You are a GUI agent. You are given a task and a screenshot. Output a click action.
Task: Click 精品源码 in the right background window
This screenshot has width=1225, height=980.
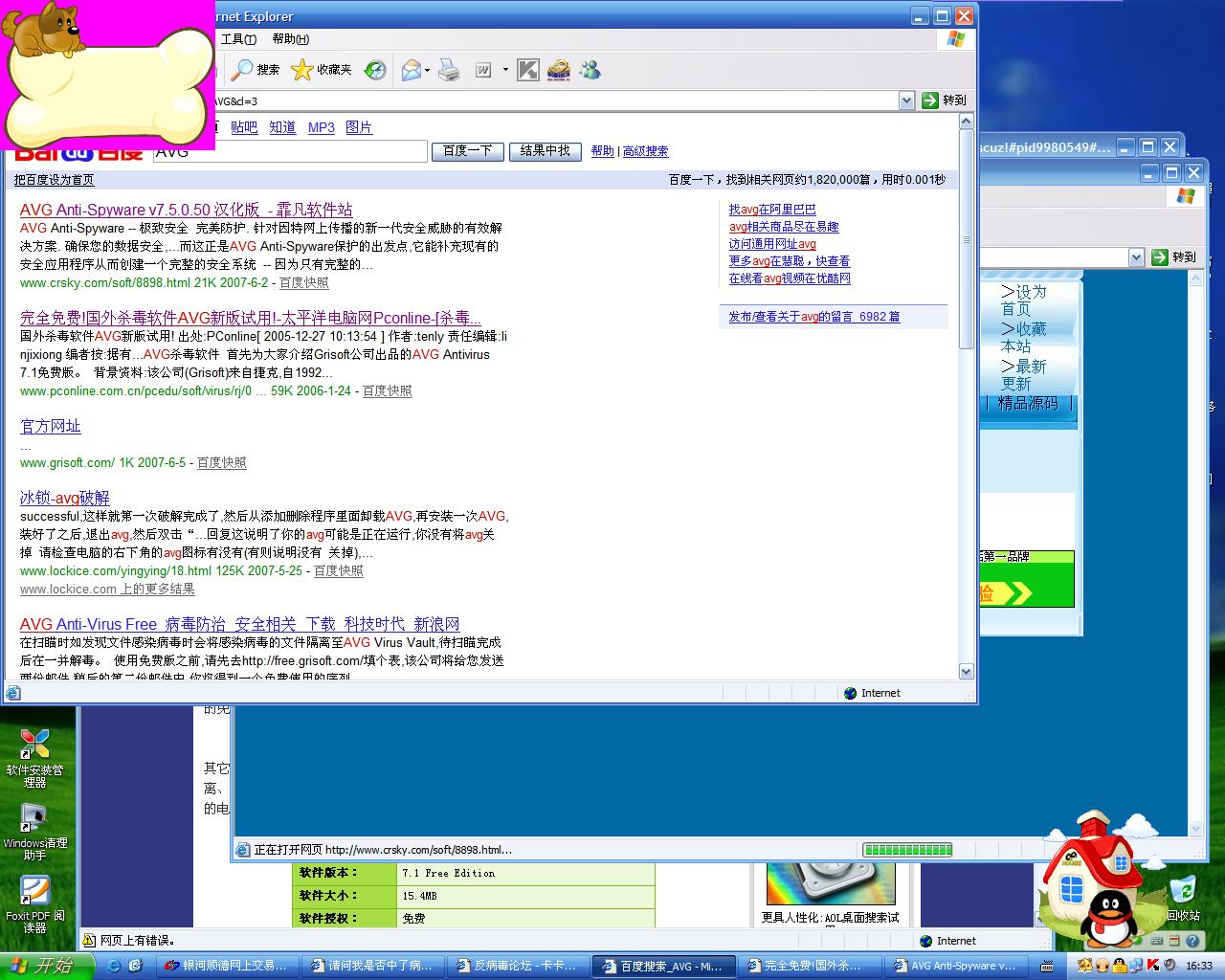pos(1029,404)
